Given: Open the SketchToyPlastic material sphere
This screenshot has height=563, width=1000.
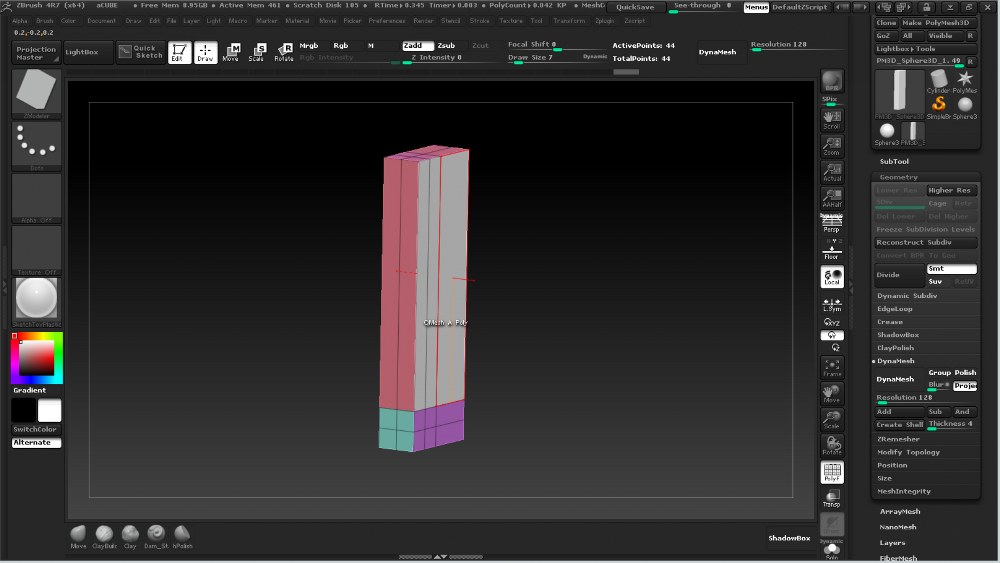Looking at the screenshot, I should 36,302.
